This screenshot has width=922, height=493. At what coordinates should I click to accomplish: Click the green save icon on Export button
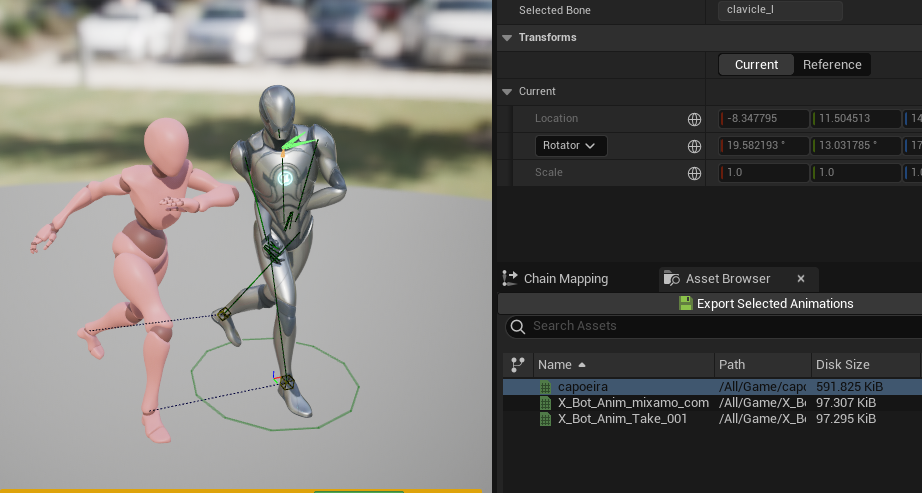click(x=686, y=304)
